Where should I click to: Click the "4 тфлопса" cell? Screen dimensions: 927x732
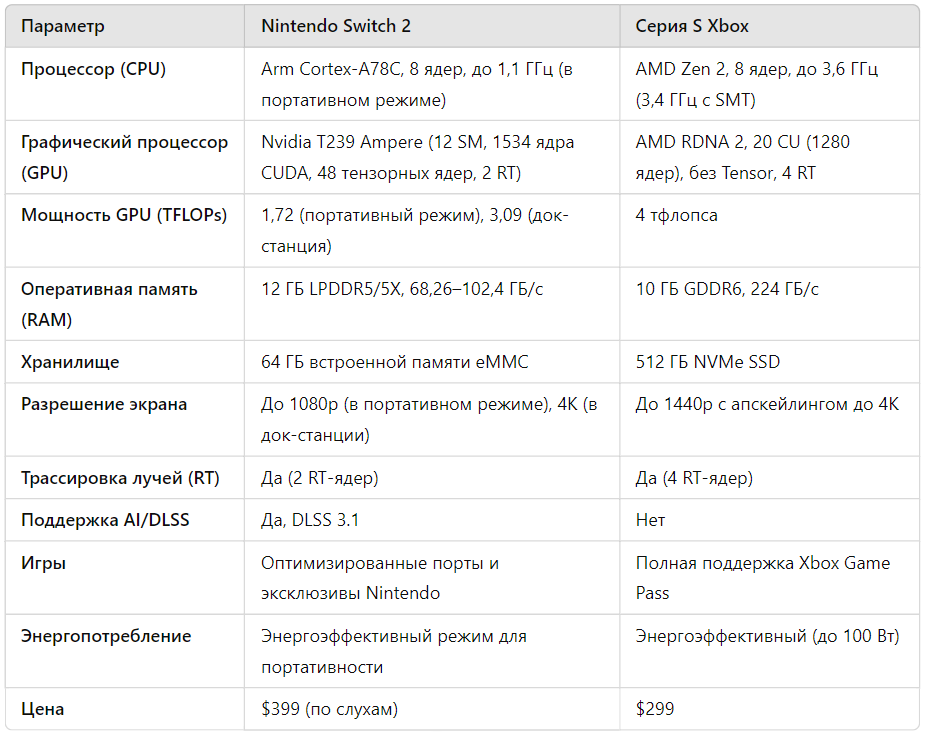[676, 215]
